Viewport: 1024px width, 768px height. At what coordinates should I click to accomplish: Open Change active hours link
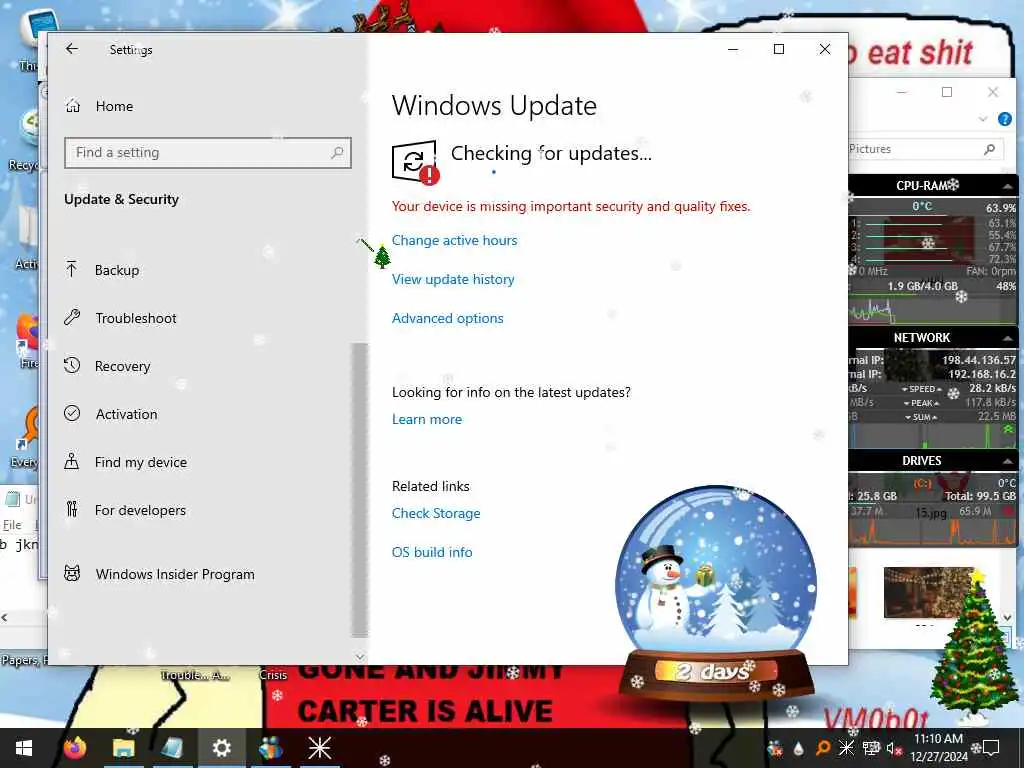click(455, 240)
